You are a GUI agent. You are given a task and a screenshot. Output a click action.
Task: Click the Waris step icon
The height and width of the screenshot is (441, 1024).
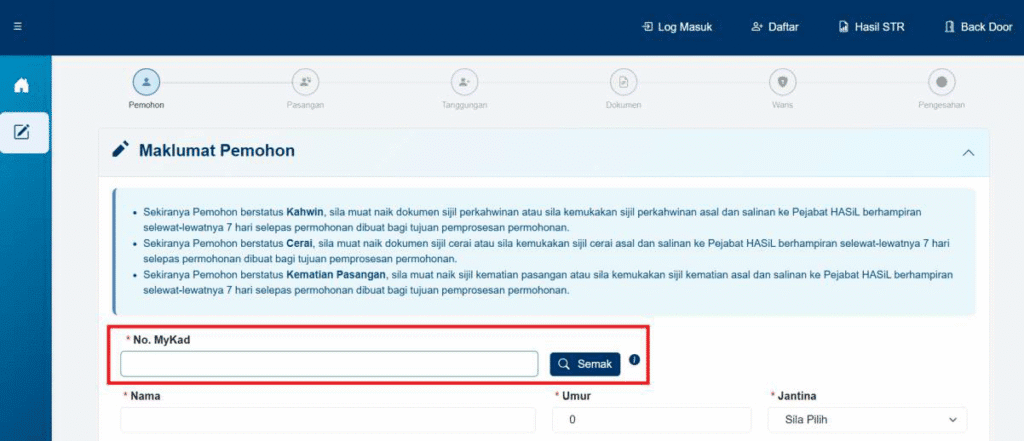click(782, 82)
